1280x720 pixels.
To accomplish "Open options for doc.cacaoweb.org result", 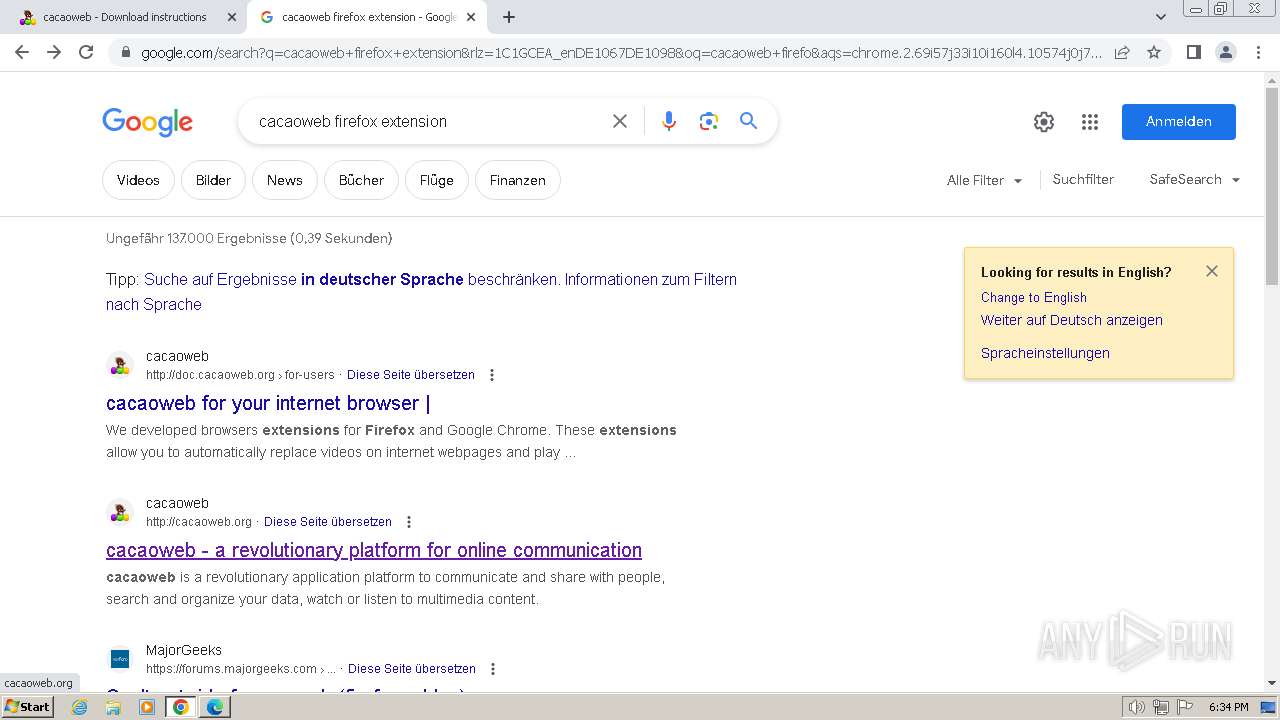I will pos(491,375).
